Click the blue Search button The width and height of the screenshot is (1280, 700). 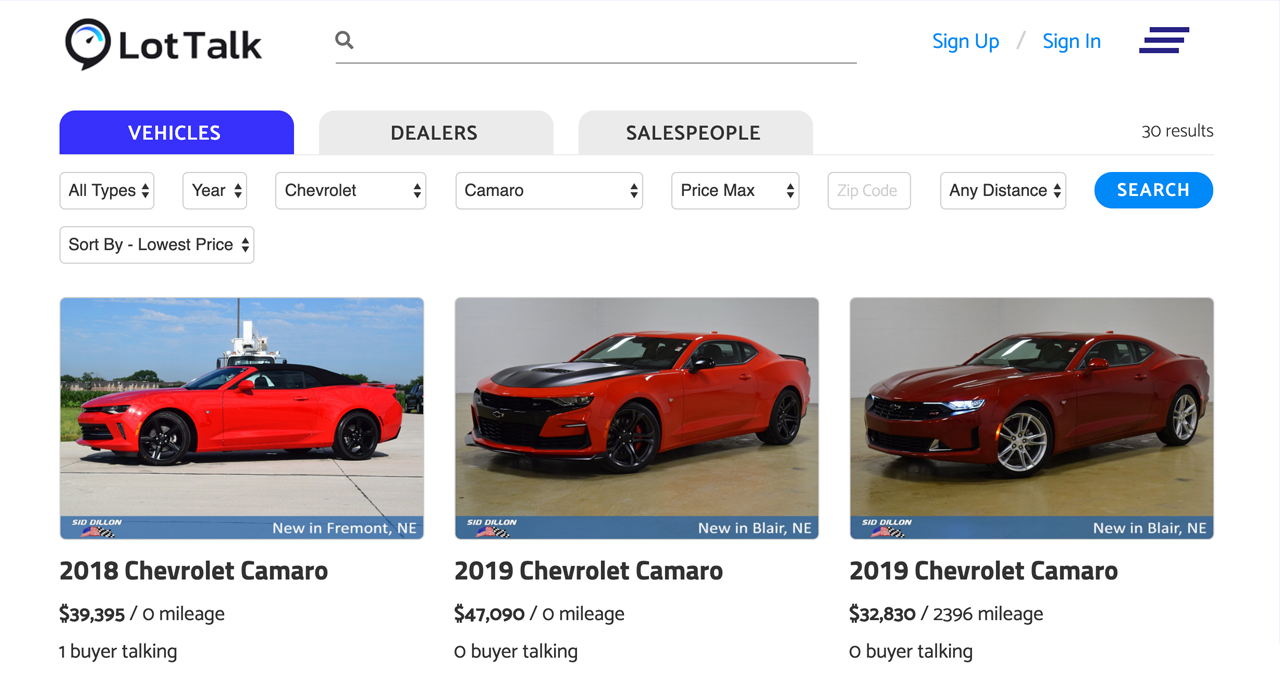(1154, 190)
